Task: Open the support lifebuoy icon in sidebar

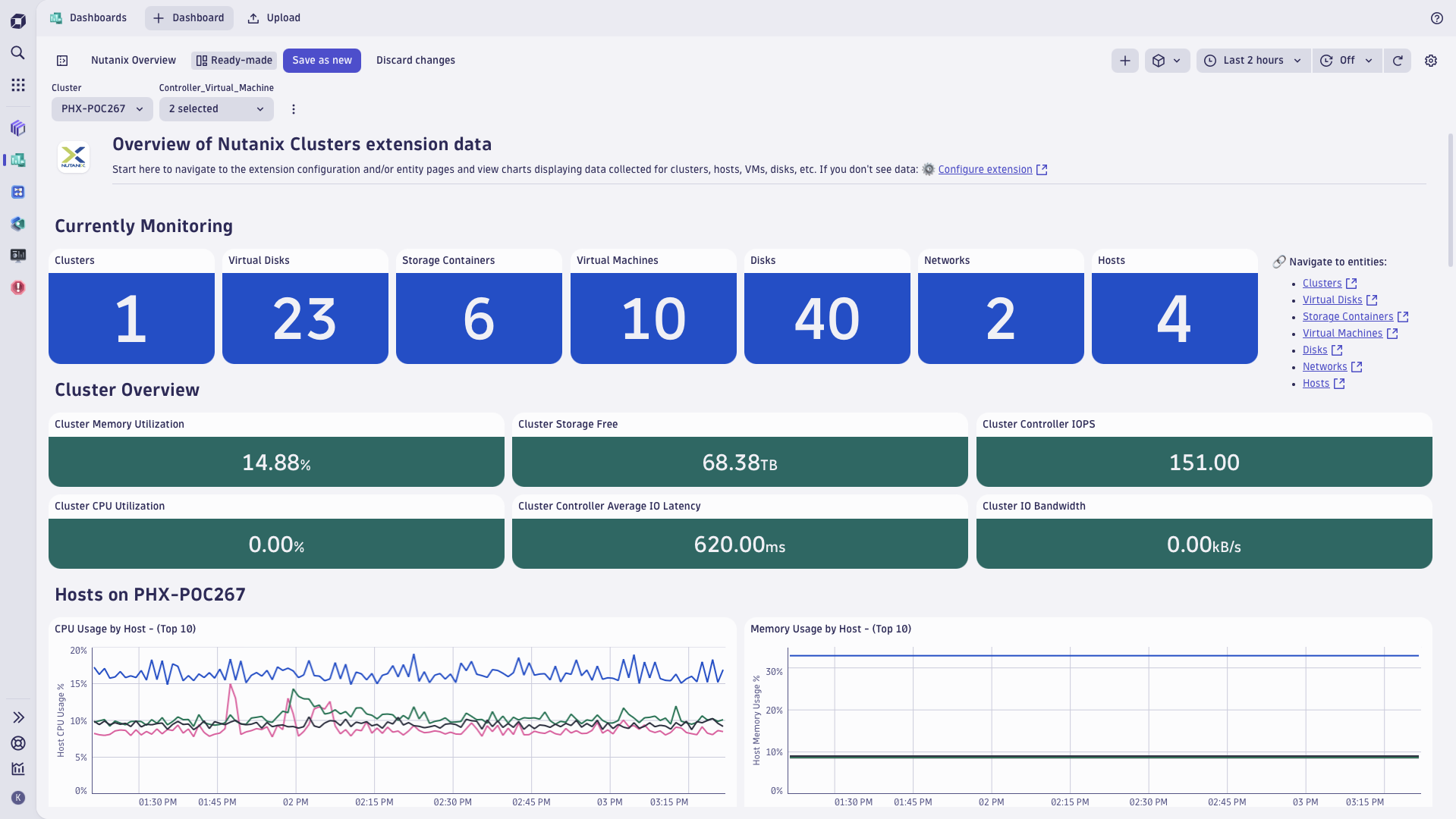Action: click(18, 743)
